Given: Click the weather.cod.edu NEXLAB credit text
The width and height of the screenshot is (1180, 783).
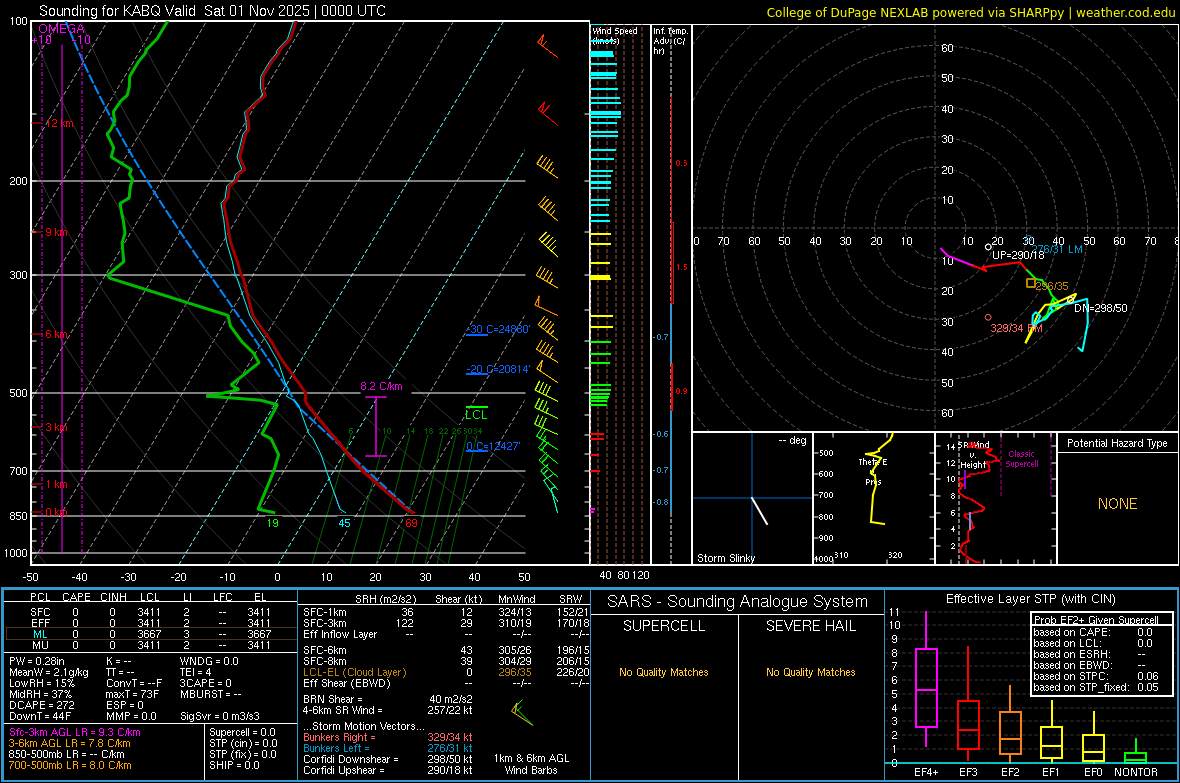Looking at the screenshot, I should point(970,12).
